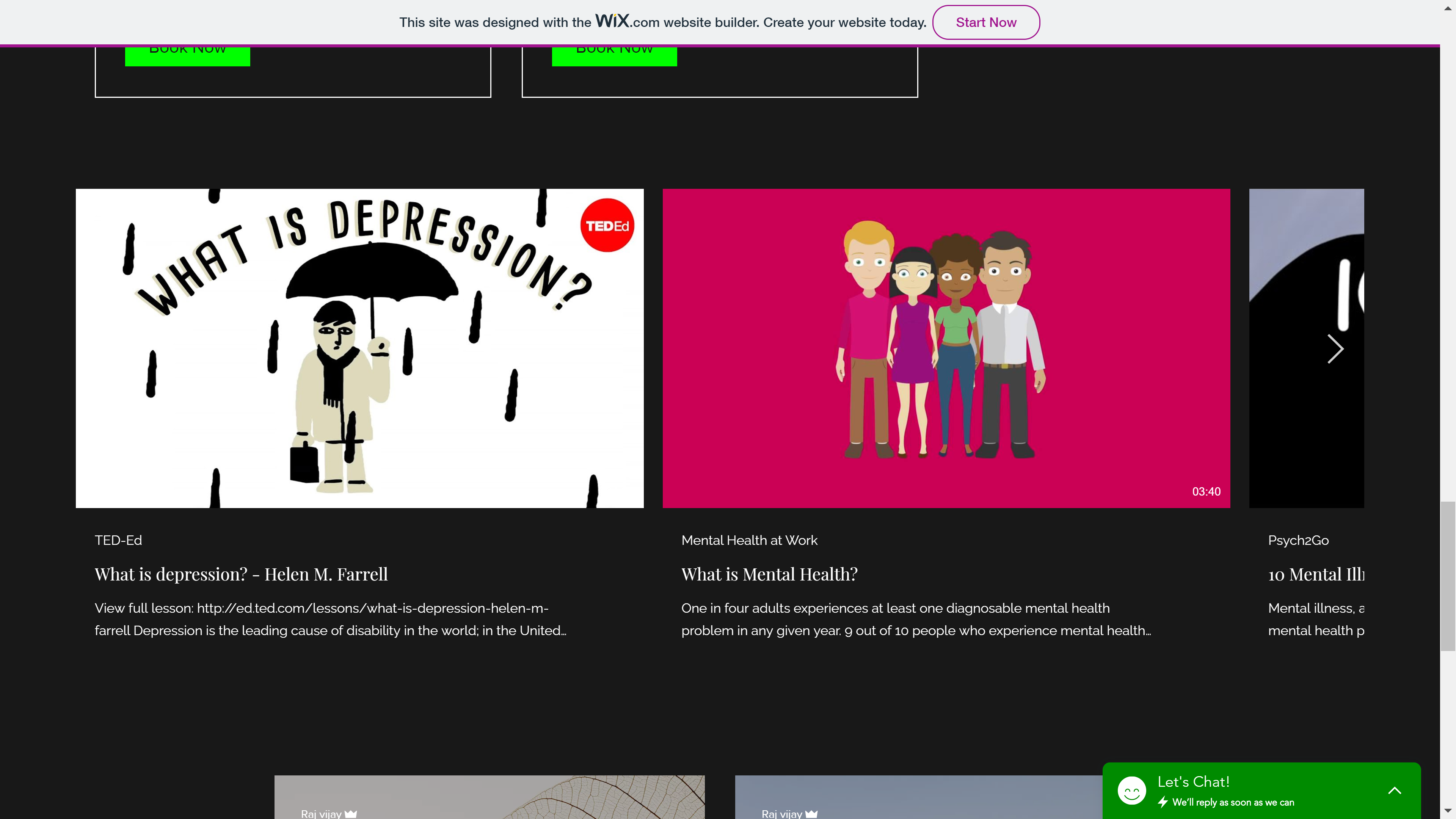Open the '10 Mental Ill' video title

(1316, 574)
